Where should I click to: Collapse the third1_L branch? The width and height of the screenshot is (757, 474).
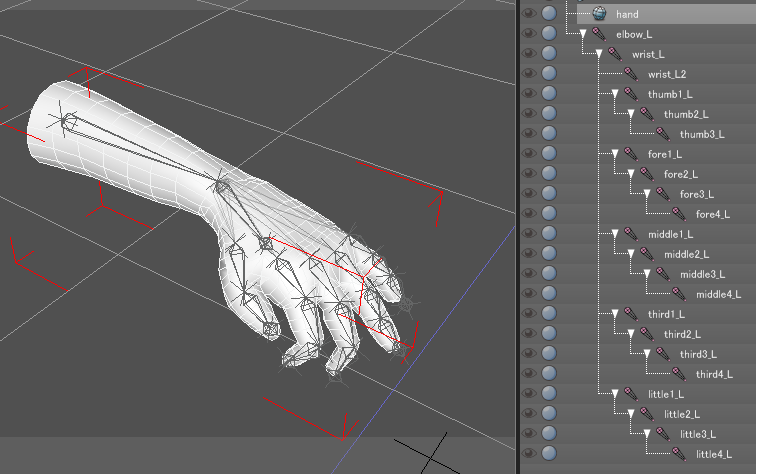tap(615, 314)
